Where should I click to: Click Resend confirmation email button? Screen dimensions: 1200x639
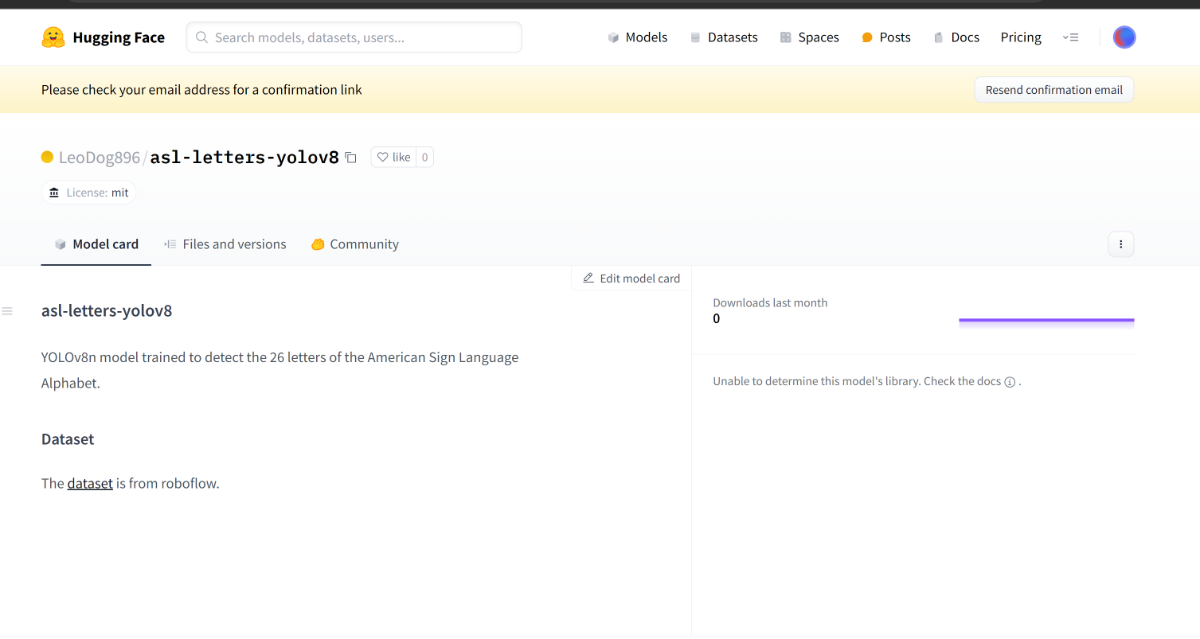click(1054, 89)
